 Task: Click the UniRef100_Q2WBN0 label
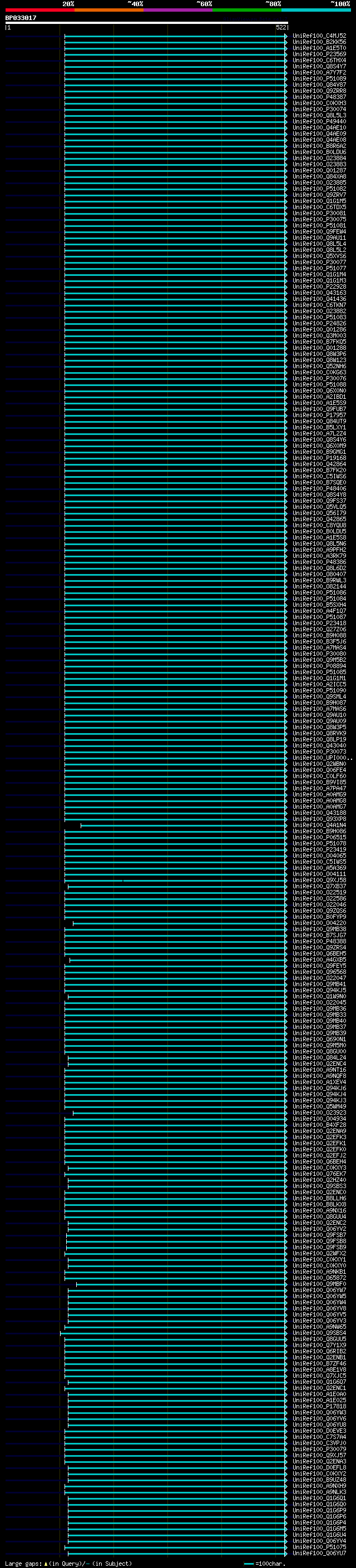(319, 764)
